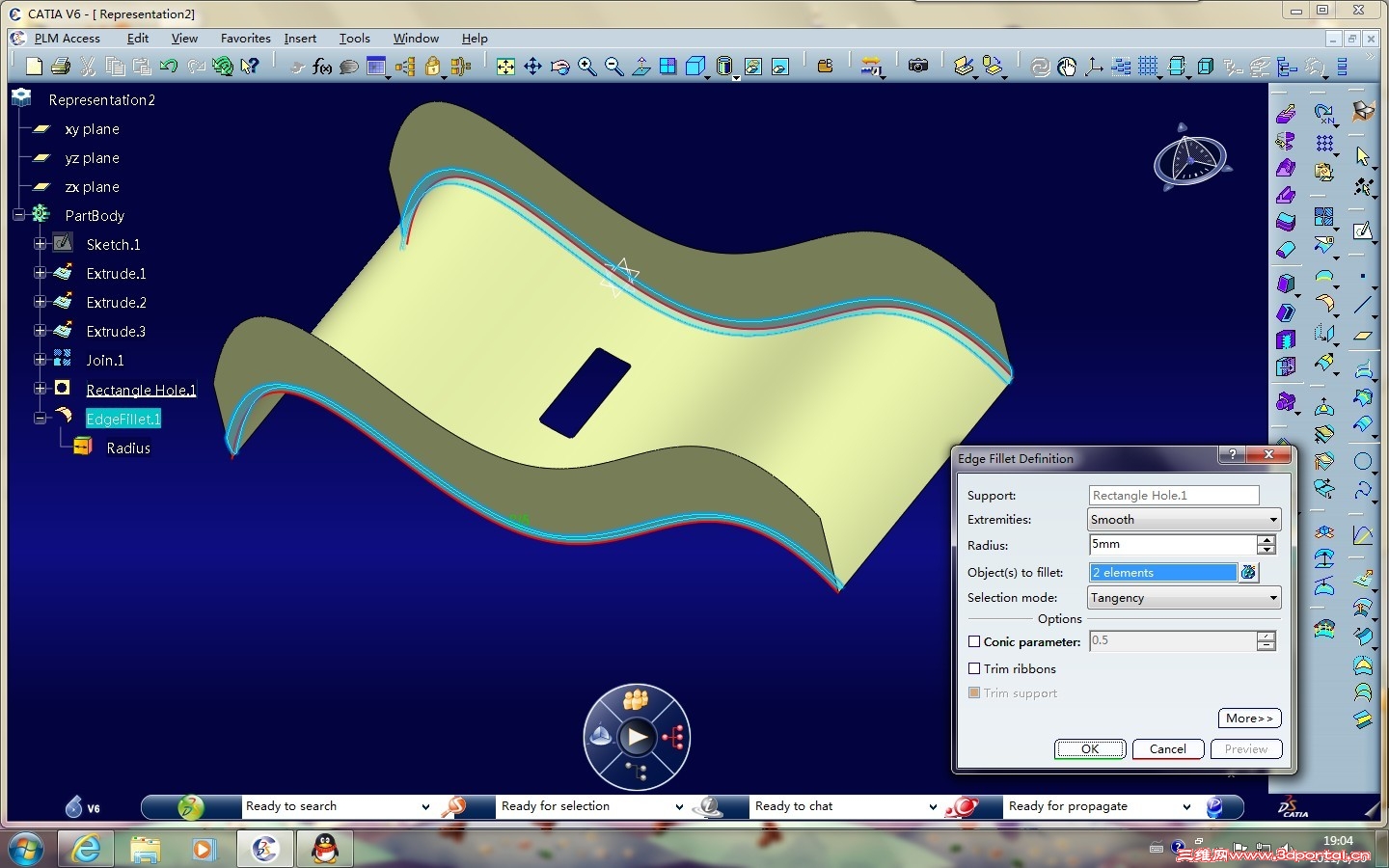Image resolution: width=1389 pixels, height=868 pixels.
Task: Open Internet Explorer from the taskbar
Action: (86, 849)
